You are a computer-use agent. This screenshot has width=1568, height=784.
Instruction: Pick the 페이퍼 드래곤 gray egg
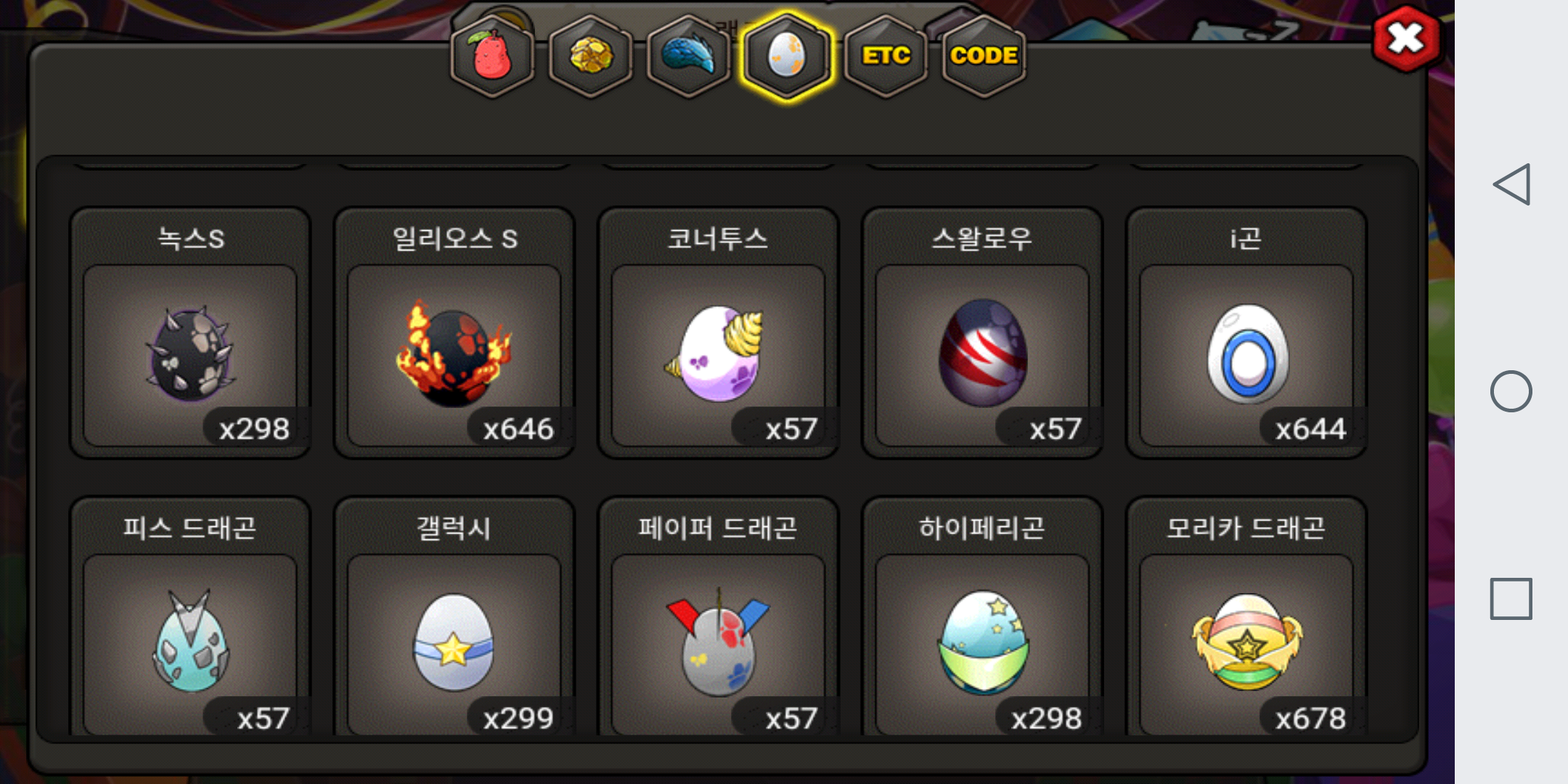point(719,617)
